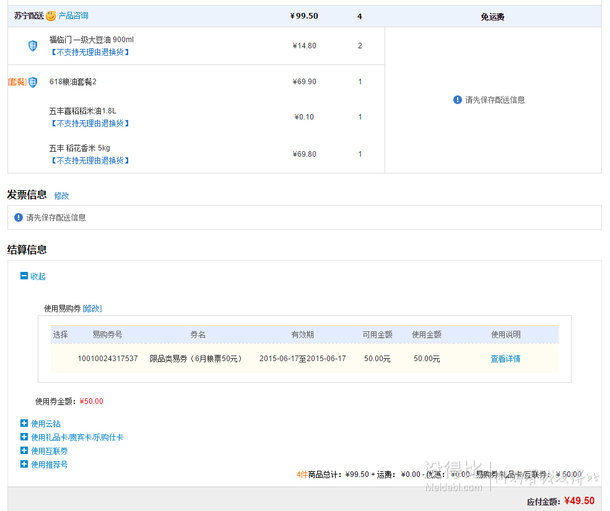Screen dimensions: 610x511
Task: Expand the 使用推荐号 option
Action: 44,464
